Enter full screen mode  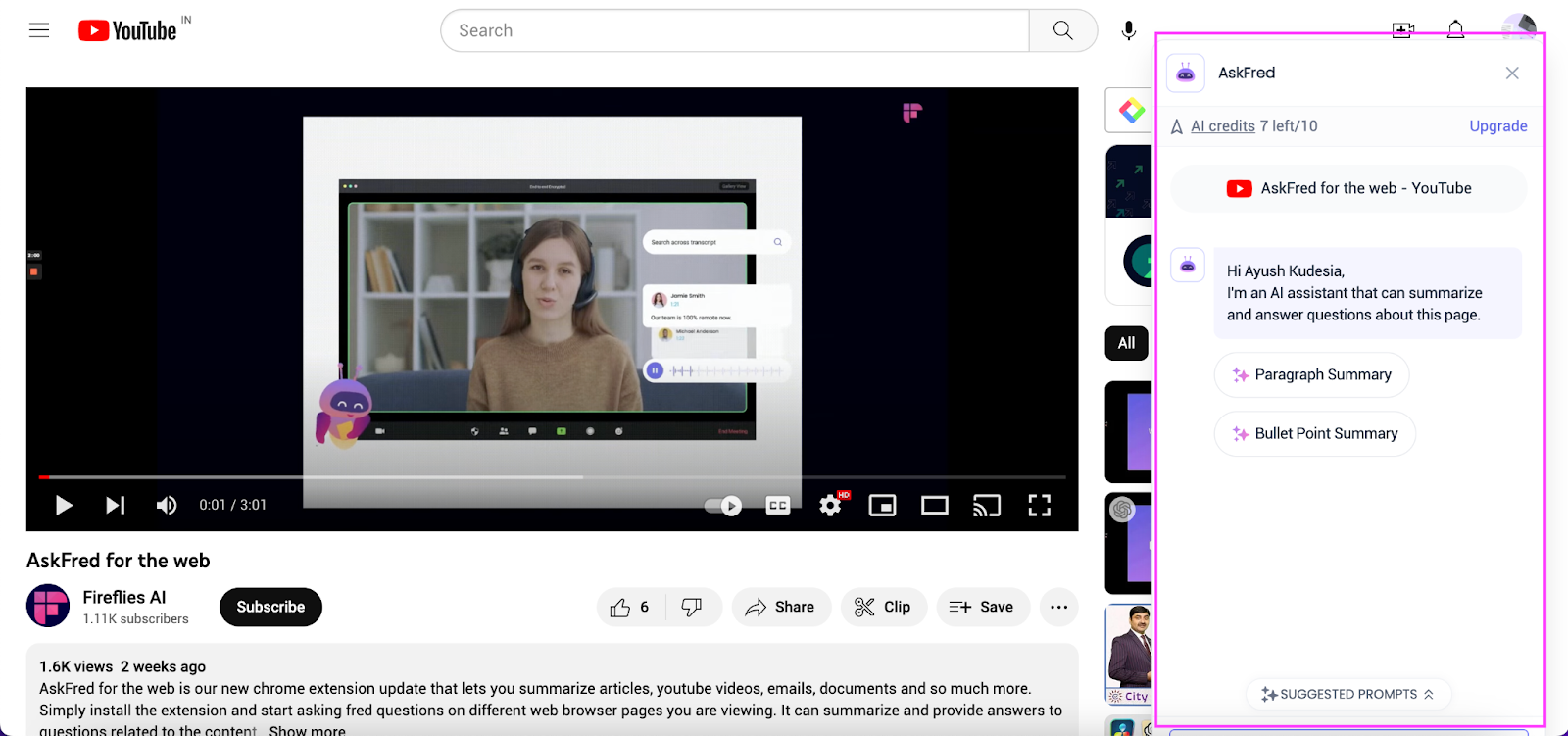pos(1040,505)
